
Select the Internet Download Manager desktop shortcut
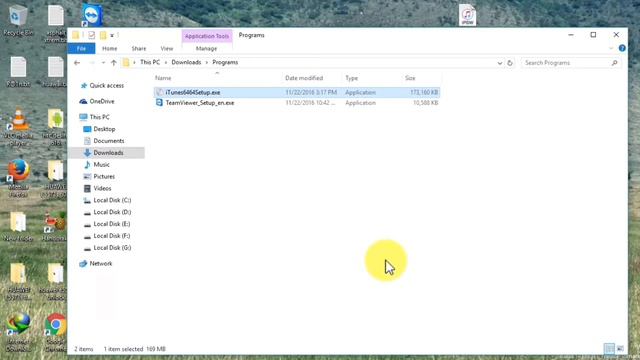(18, 333)
